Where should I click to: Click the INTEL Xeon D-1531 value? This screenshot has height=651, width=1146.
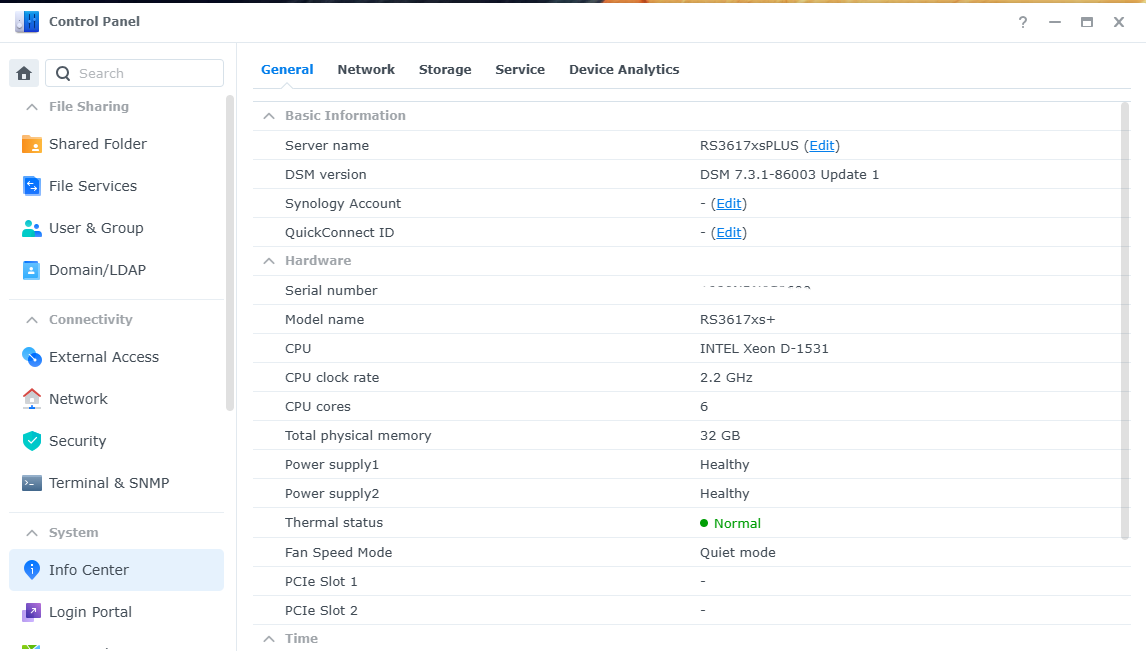[x=764, y=349]
